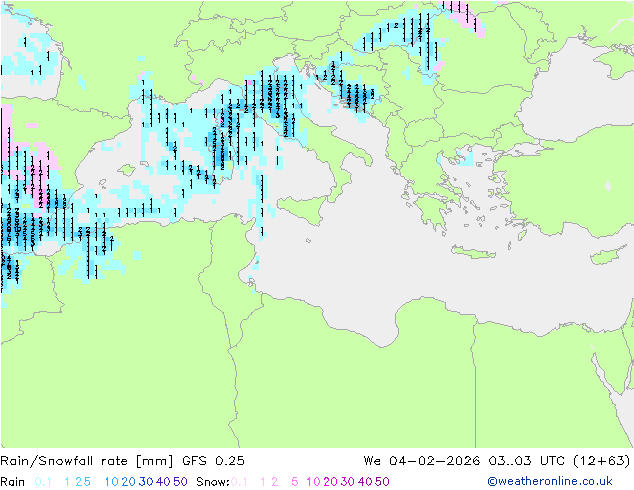634x490 pixels.
Task: Select the Snow 5 legend value
Action: point(295,482)
